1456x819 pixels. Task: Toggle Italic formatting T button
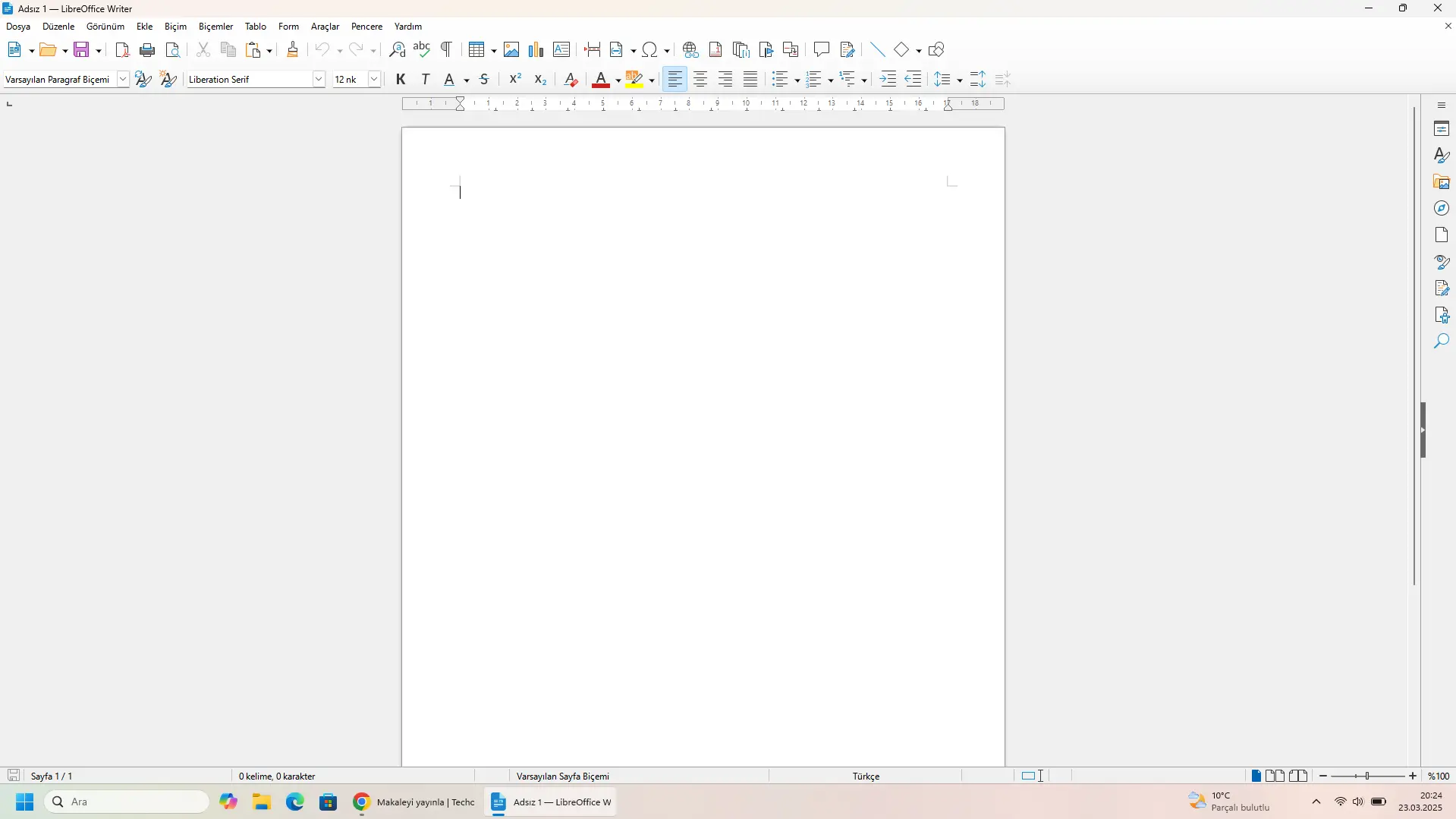[426, 80]
